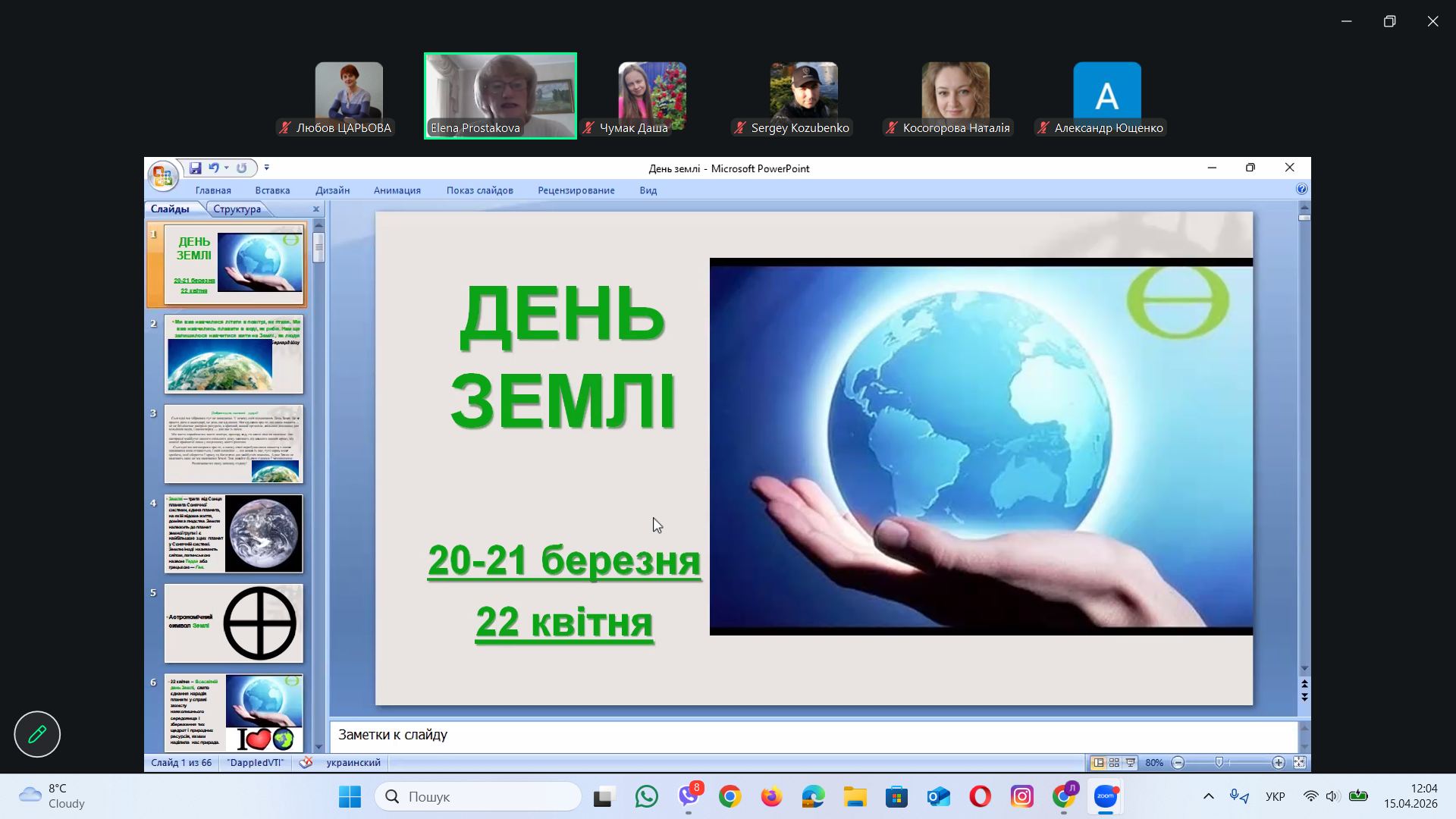
Task: Fit slide to current window
Action: (x=1299, y=763)
